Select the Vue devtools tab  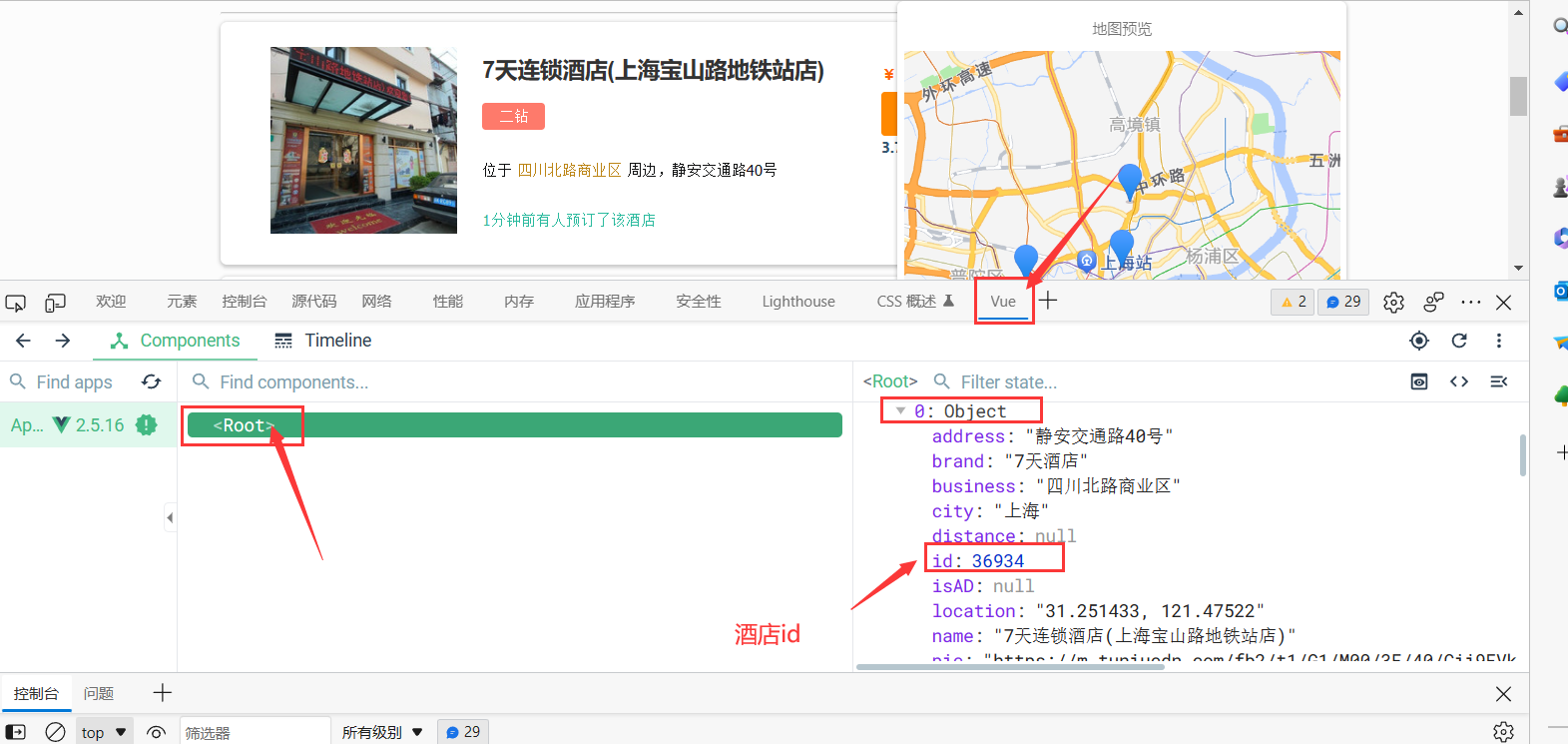click(1003, 302)
